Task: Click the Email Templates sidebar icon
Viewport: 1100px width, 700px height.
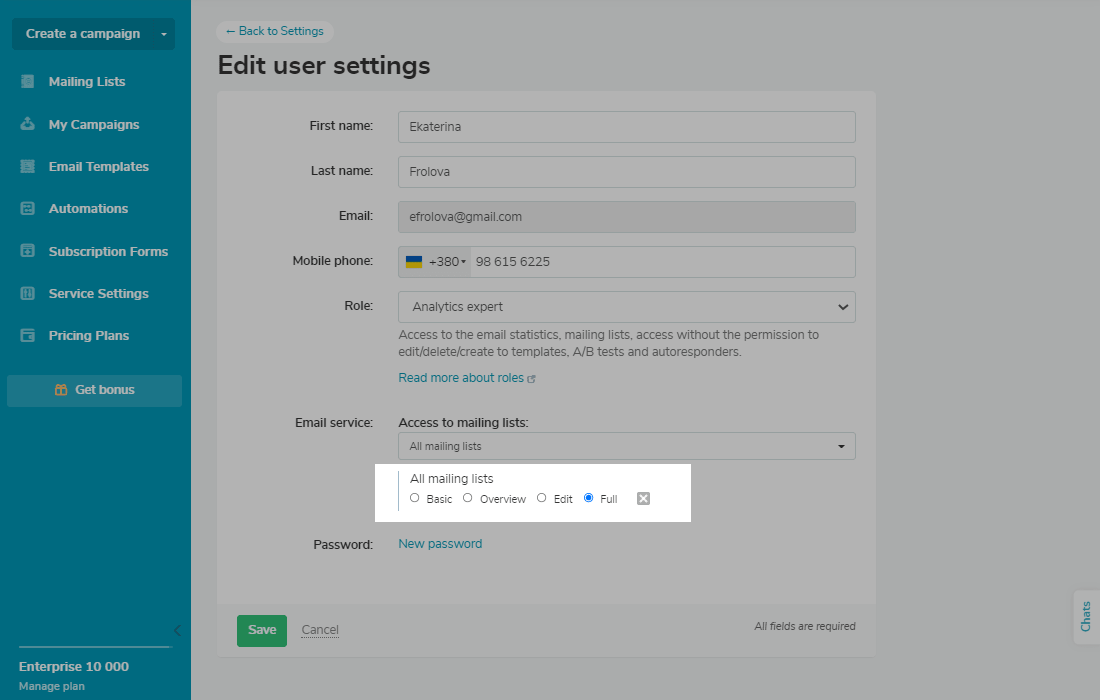Action: tap(27, 166)
